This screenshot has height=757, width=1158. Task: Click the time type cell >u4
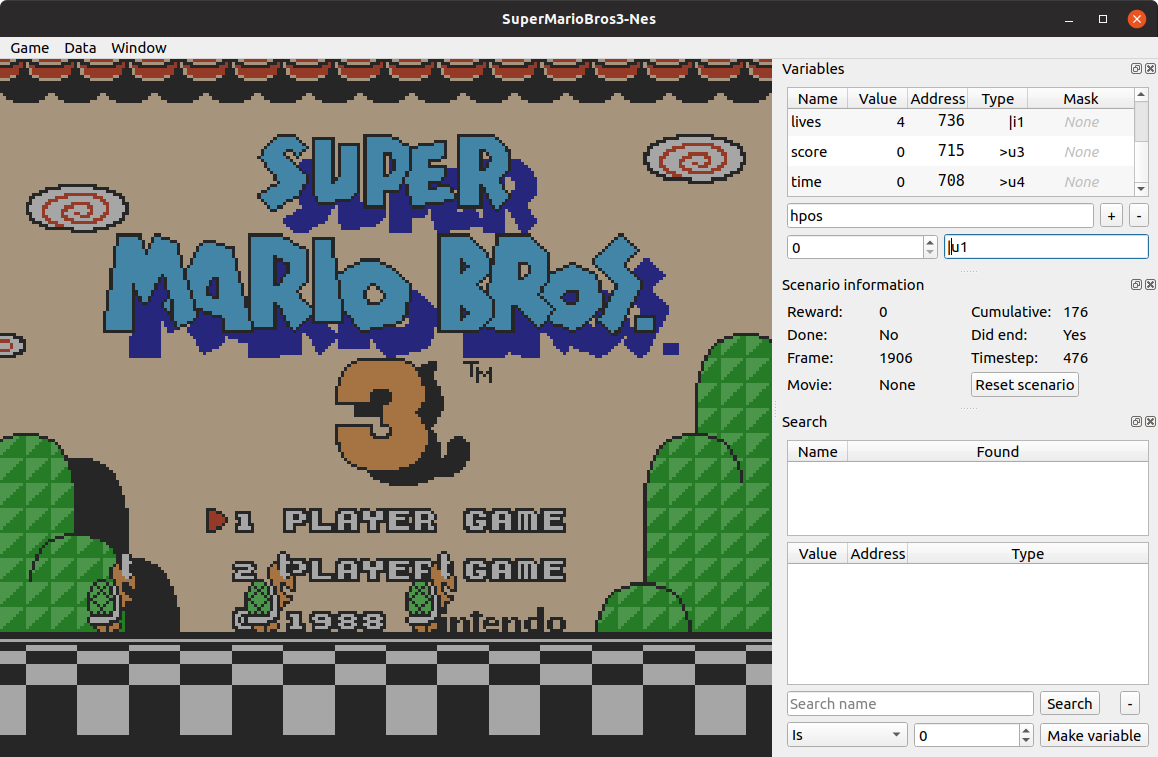[x=998, y=182]
